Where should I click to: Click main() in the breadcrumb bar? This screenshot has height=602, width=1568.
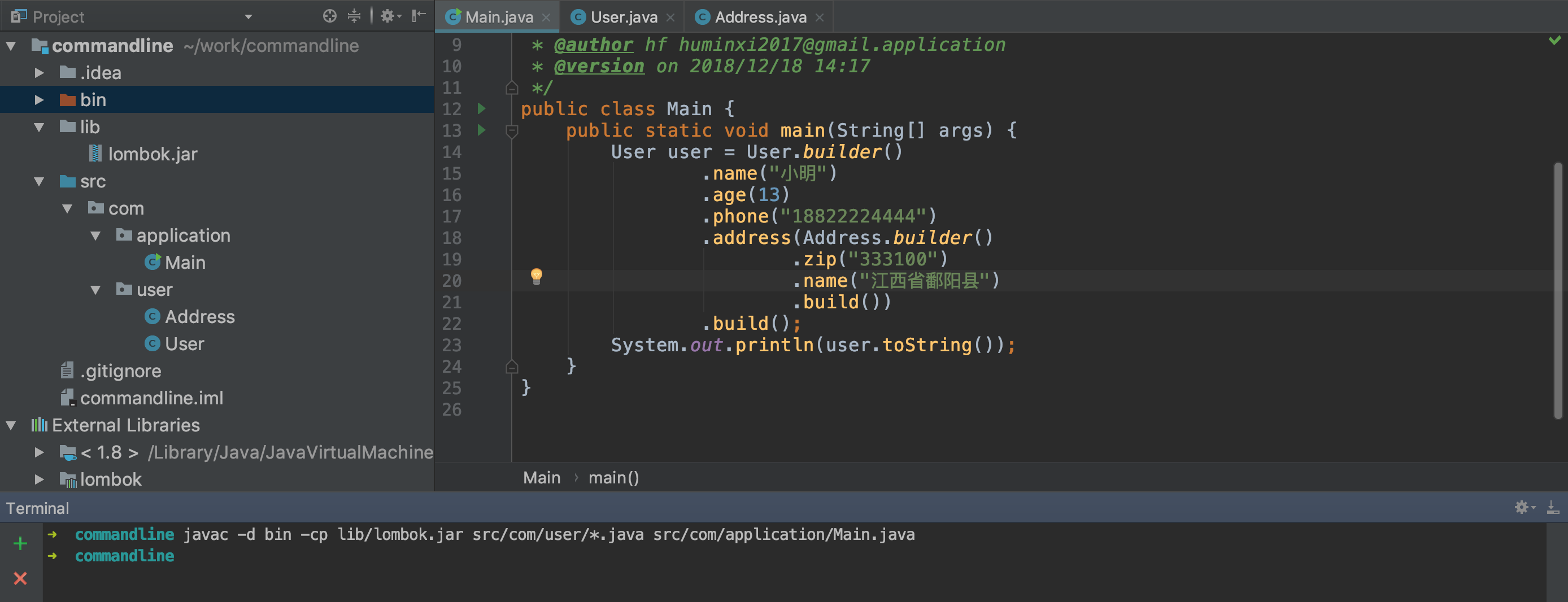[x=613, y=478]
